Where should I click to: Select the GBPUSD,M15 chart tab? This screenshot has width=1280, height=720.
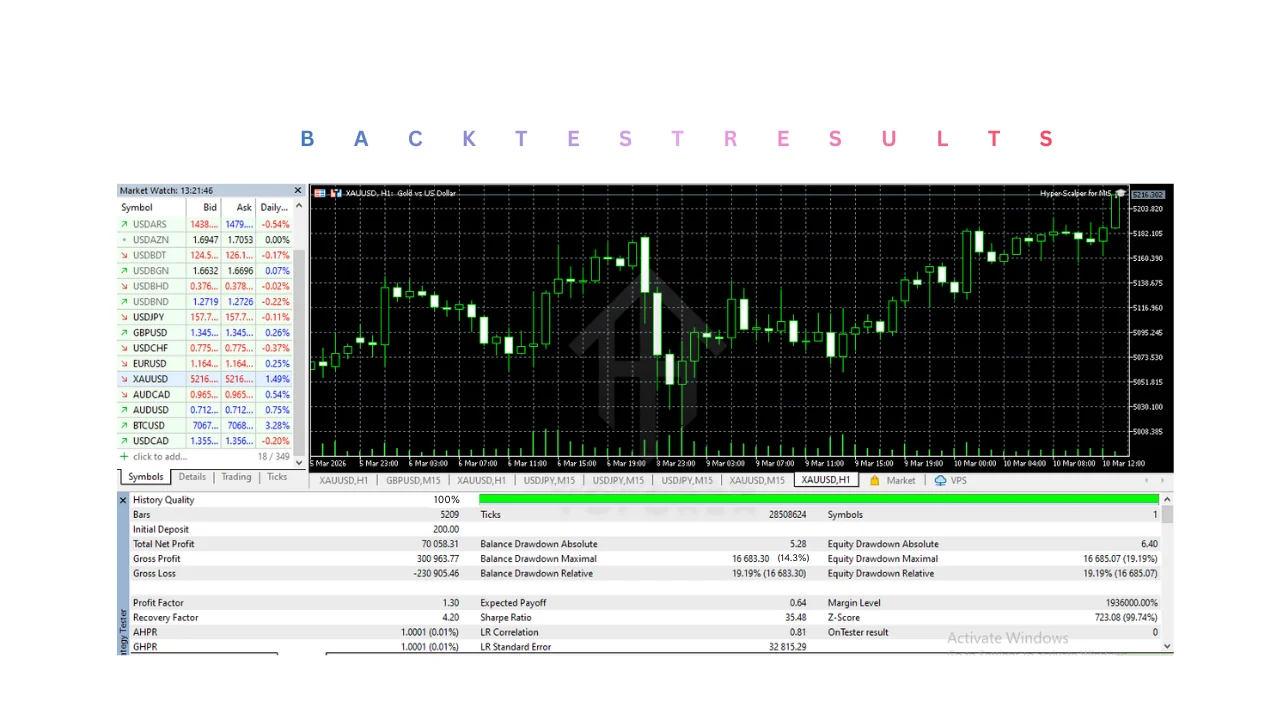[412, 481]
